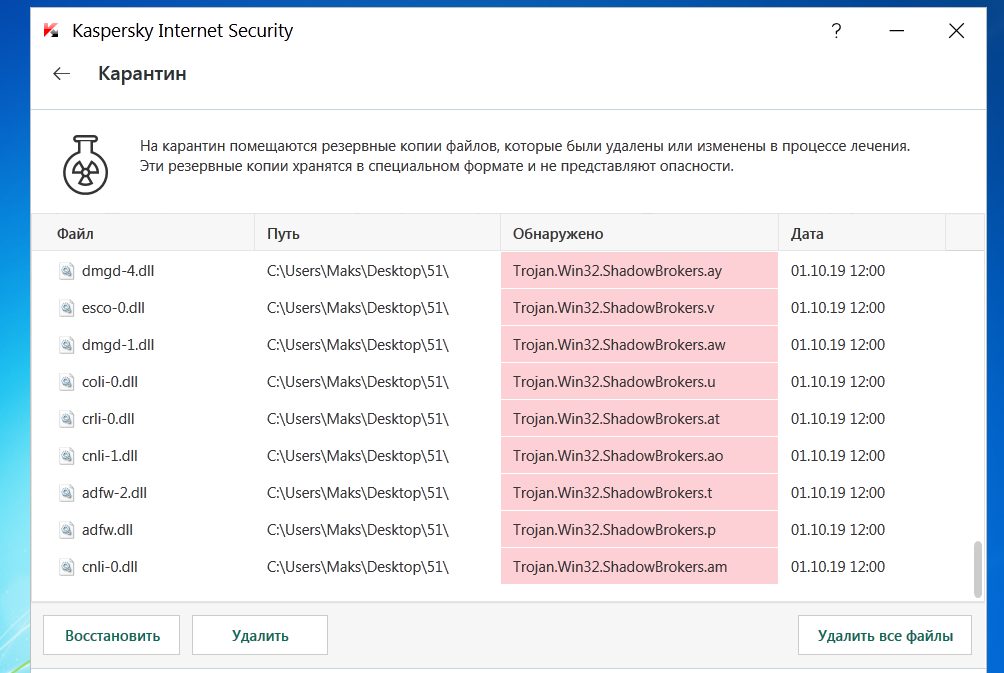Click the Kaspersky logo icon in title bar
Screen dimensions: 1004x673
coord(51,31)
